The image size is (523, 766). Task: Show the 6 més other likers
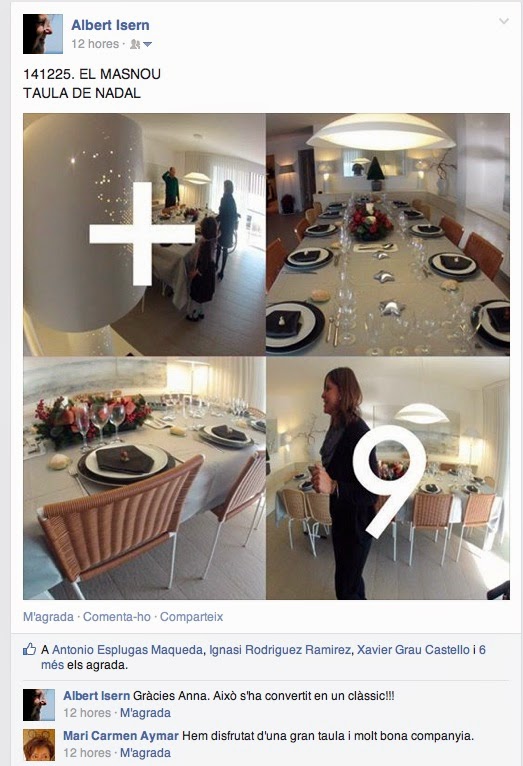(263, 657)
